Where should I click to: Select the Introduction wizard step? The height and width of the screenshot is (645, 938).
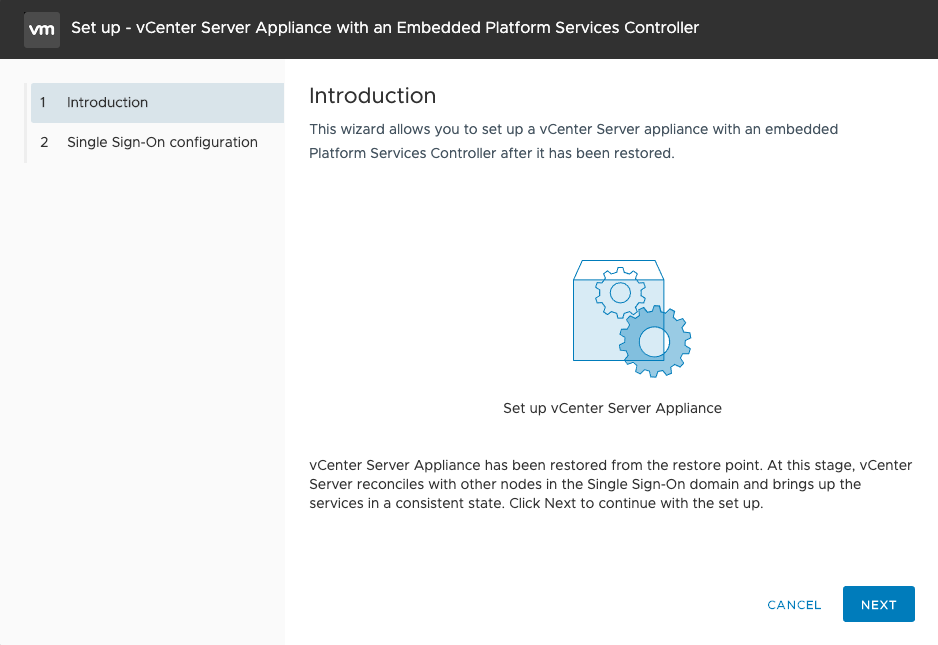(157, 103)
